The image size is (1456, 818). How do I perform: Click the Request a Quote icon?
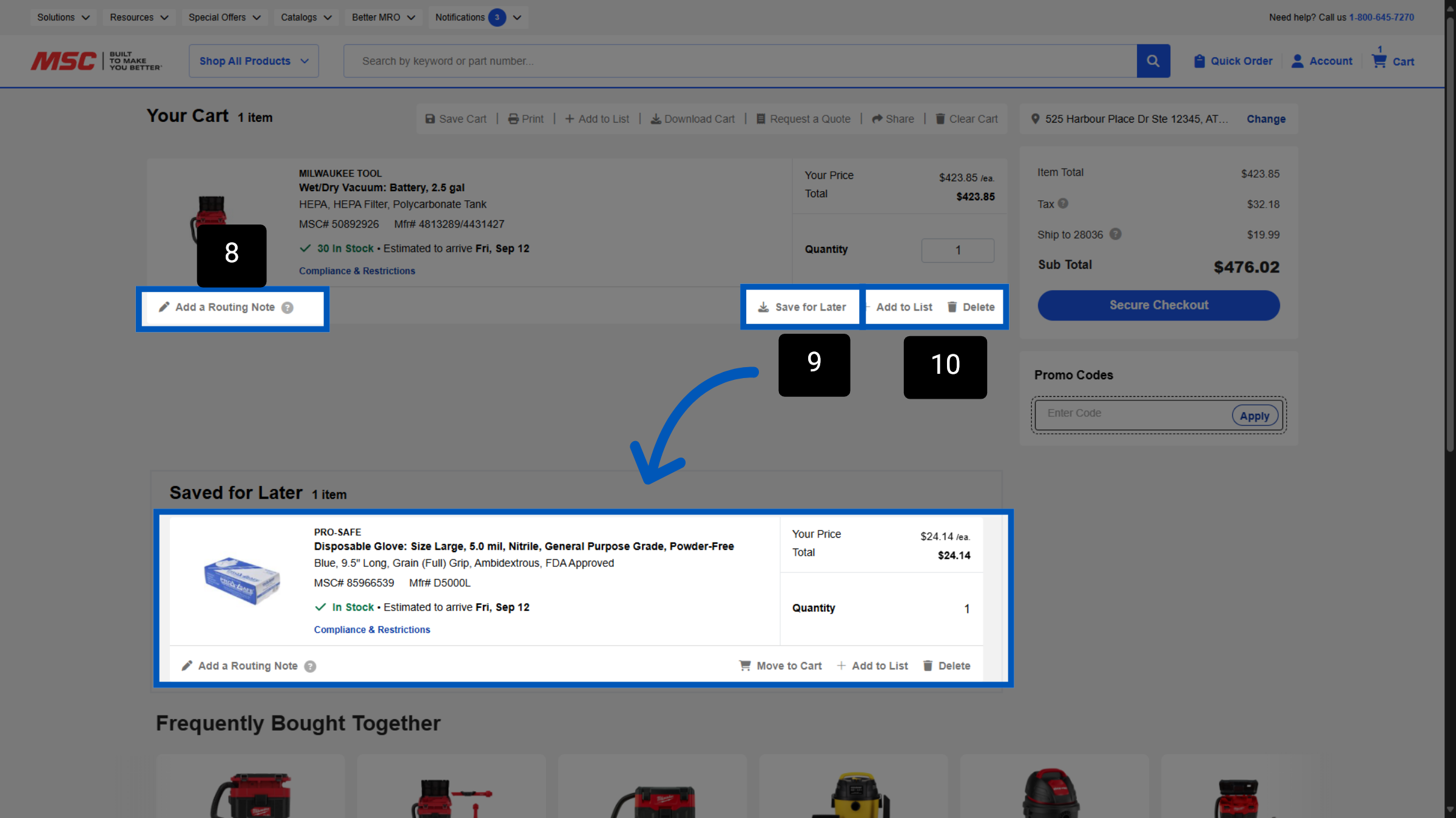click(x=761, y=119)
